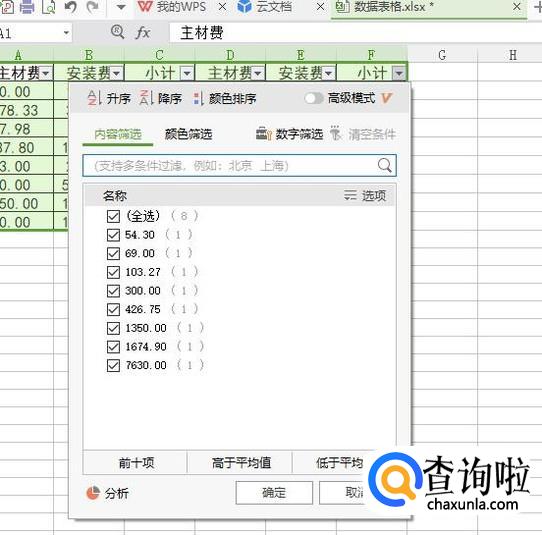Open the 分析 pie chart analysis

pyautogui.click(x=108, y=493)
